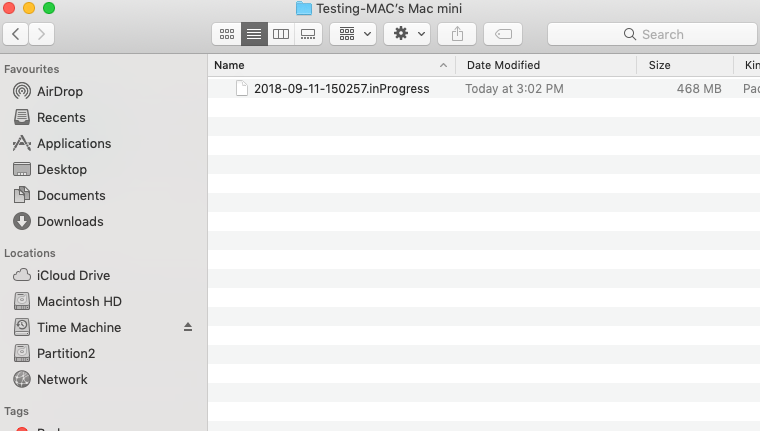Open the group-by arrangement dropdown
The image size is (760, 431).
tap(353, 34)
